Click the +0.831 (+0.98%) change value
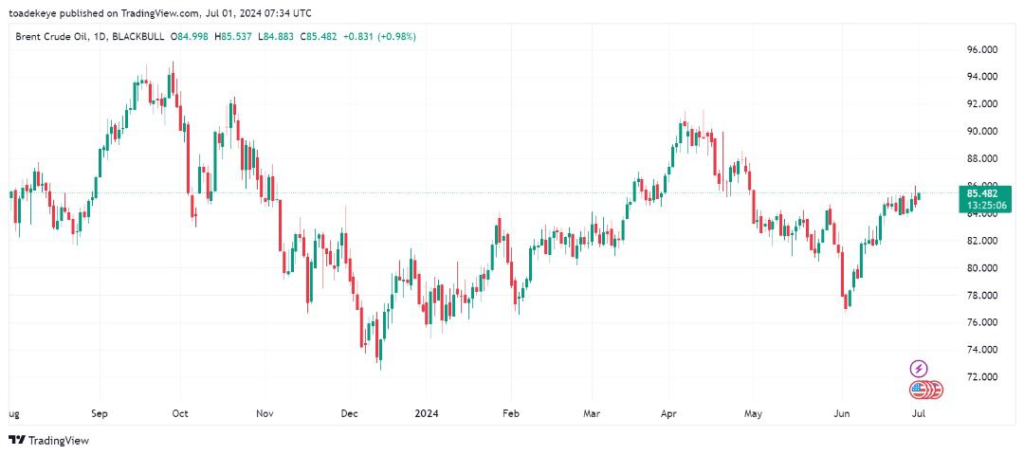Viewport: 1024px width, 455px height. 379,36
